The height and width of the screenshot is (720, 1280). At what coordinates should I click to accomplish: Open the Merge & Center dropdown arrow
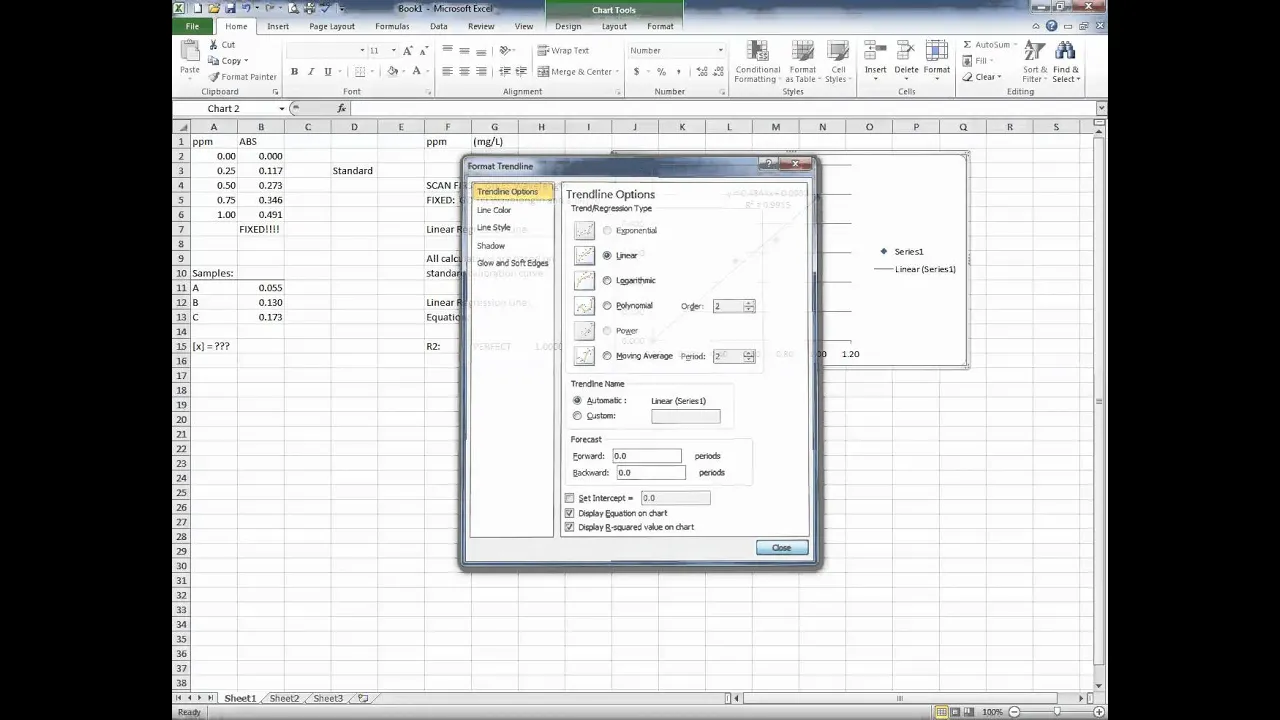pos(619,72)
